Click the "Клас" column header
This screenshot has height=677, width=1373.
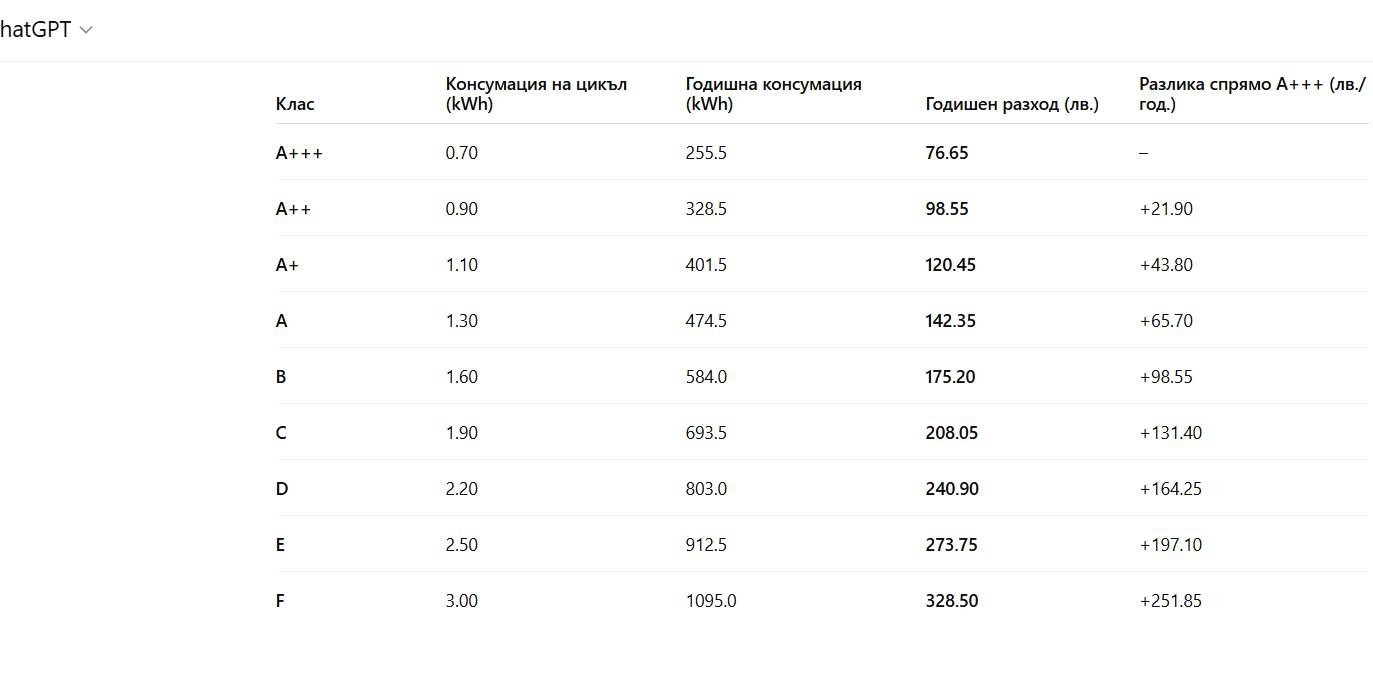pyautogui.click(x=294, y=104)
